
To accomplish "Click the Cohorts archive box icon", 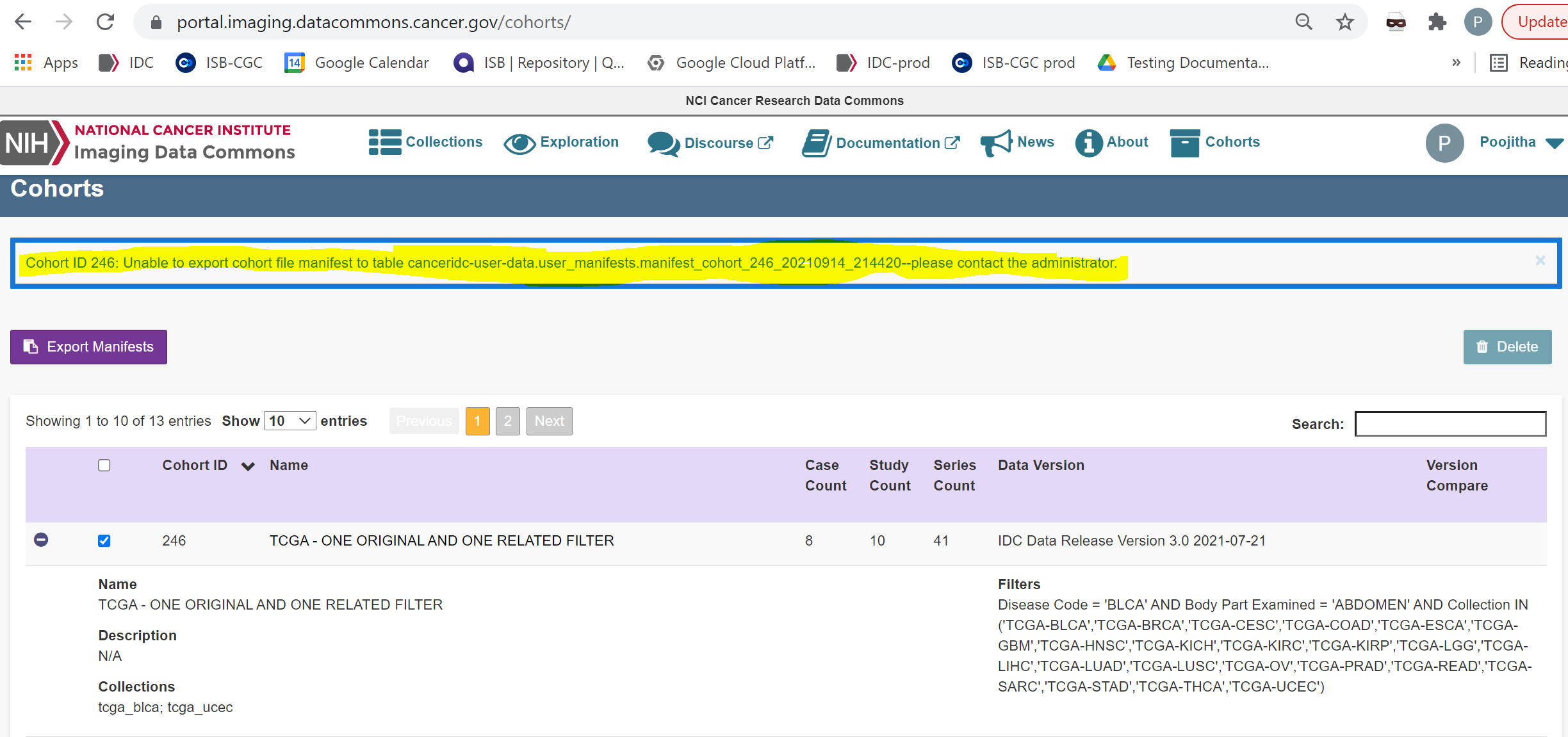I will tap(1184, 143).
